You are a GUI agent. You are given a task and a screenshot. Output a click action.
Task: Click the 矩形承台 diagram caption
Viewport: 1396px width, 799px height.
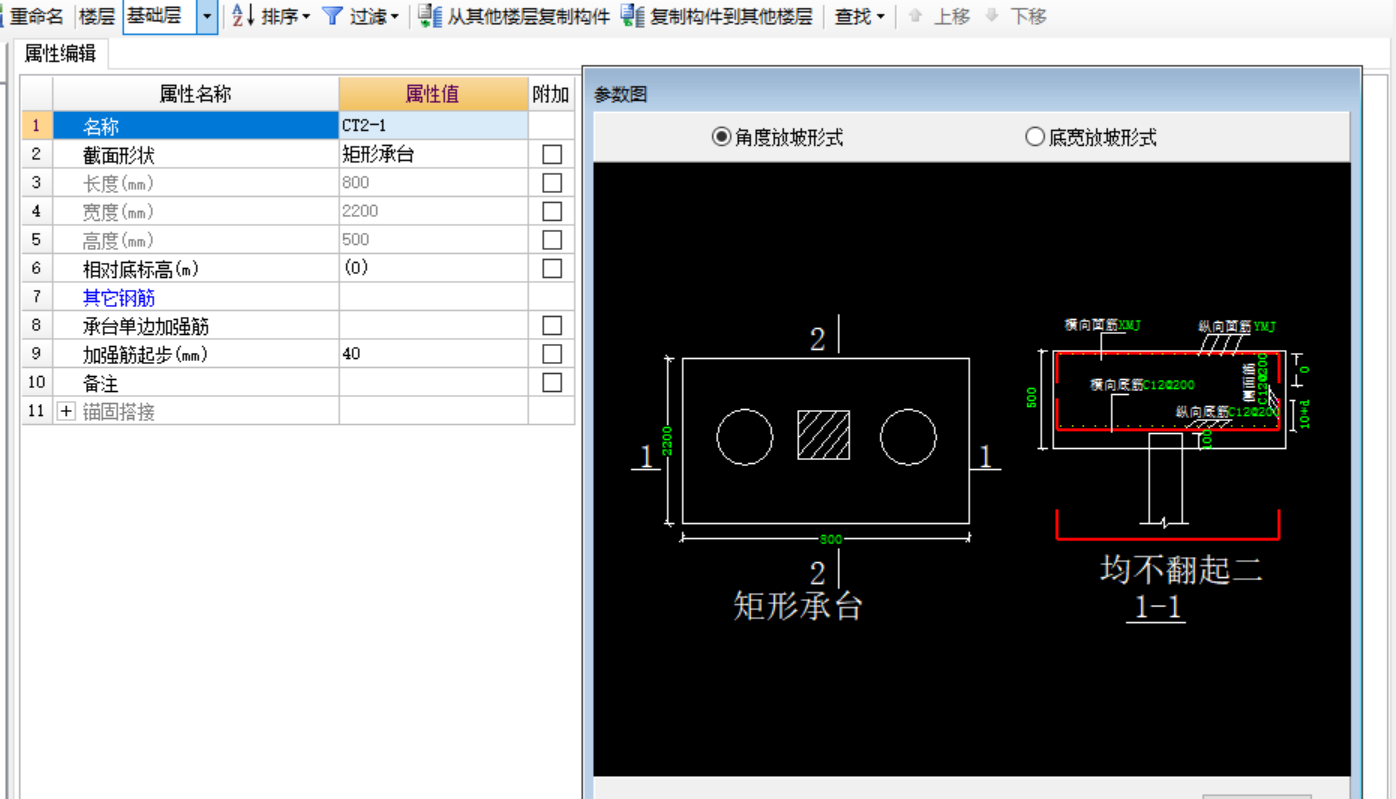pos(797,605)
